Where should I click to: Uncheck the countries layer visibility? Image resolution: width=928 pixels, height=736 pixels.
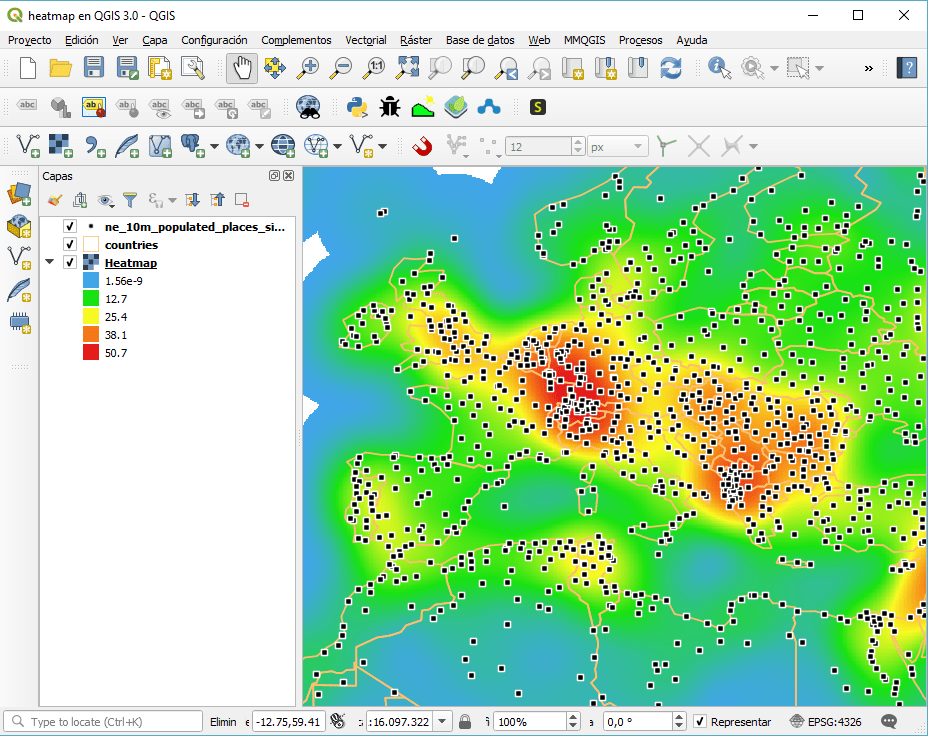(x=69, y=244)
